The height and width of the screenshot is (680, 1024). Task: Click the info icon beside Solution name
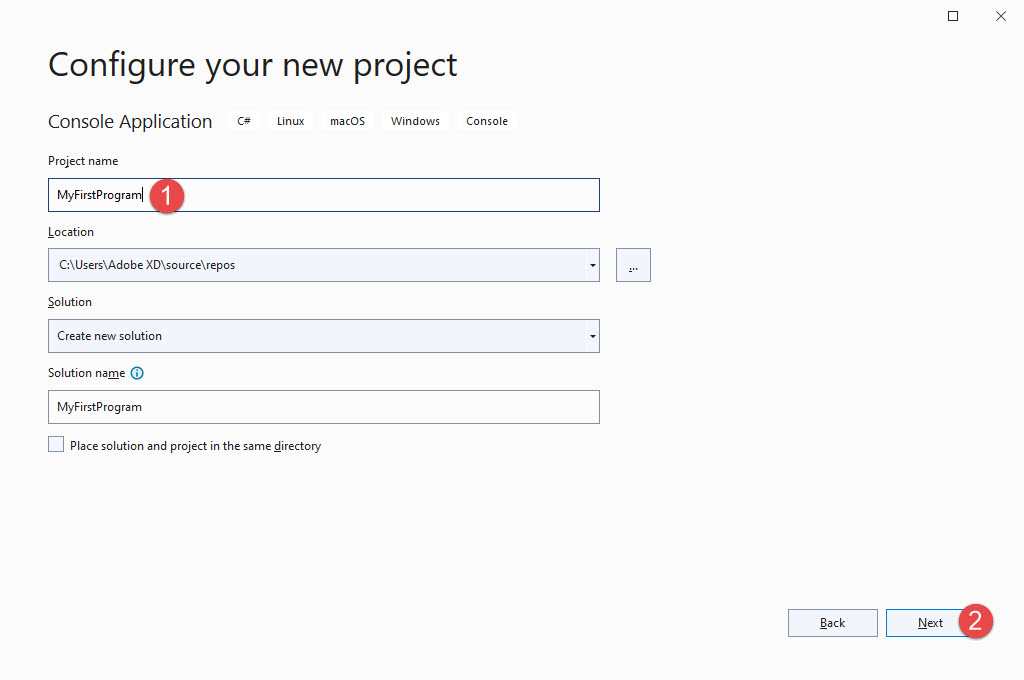pos(138,372)
